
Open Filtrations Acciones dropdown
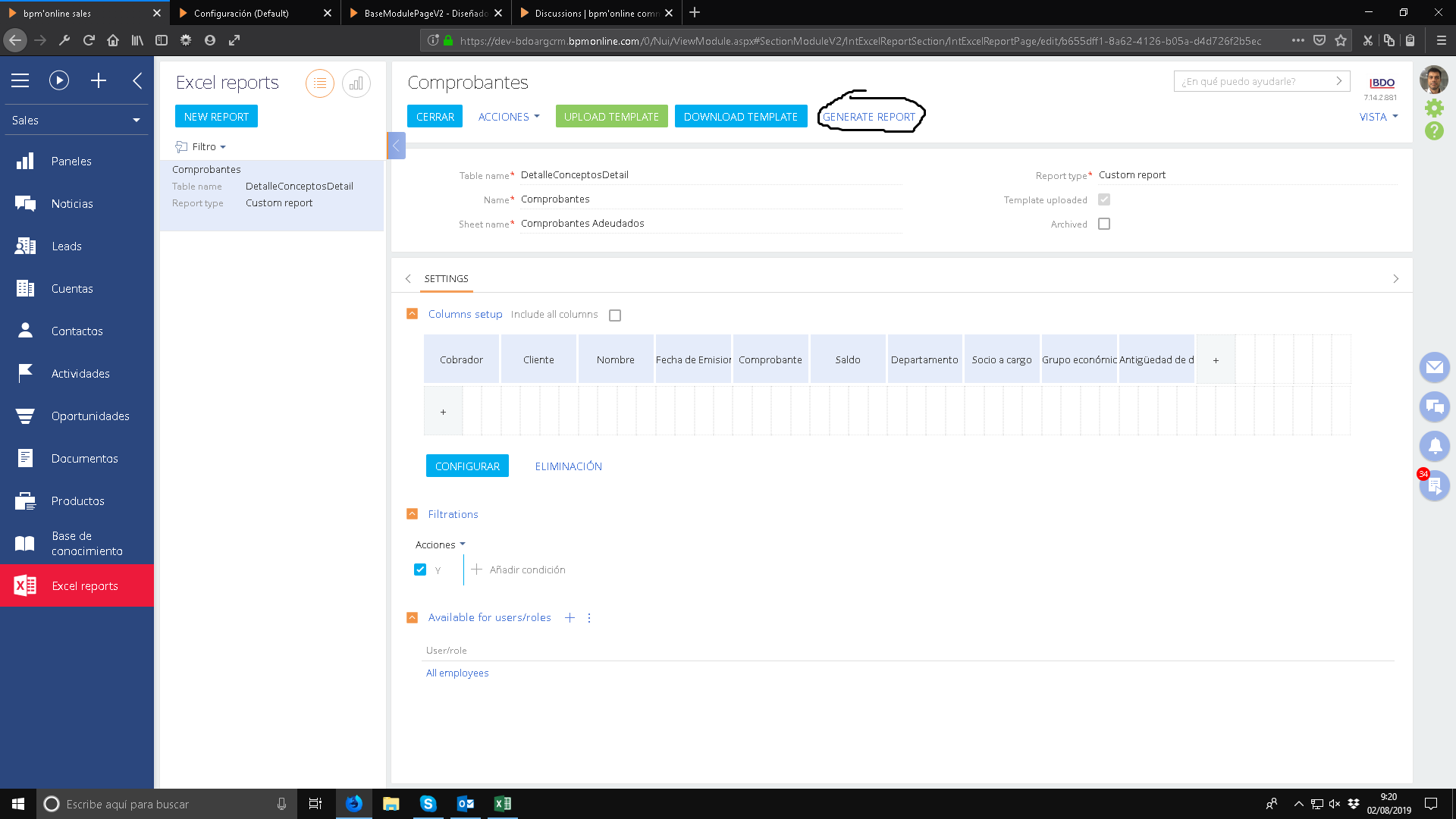pos(441,544)
